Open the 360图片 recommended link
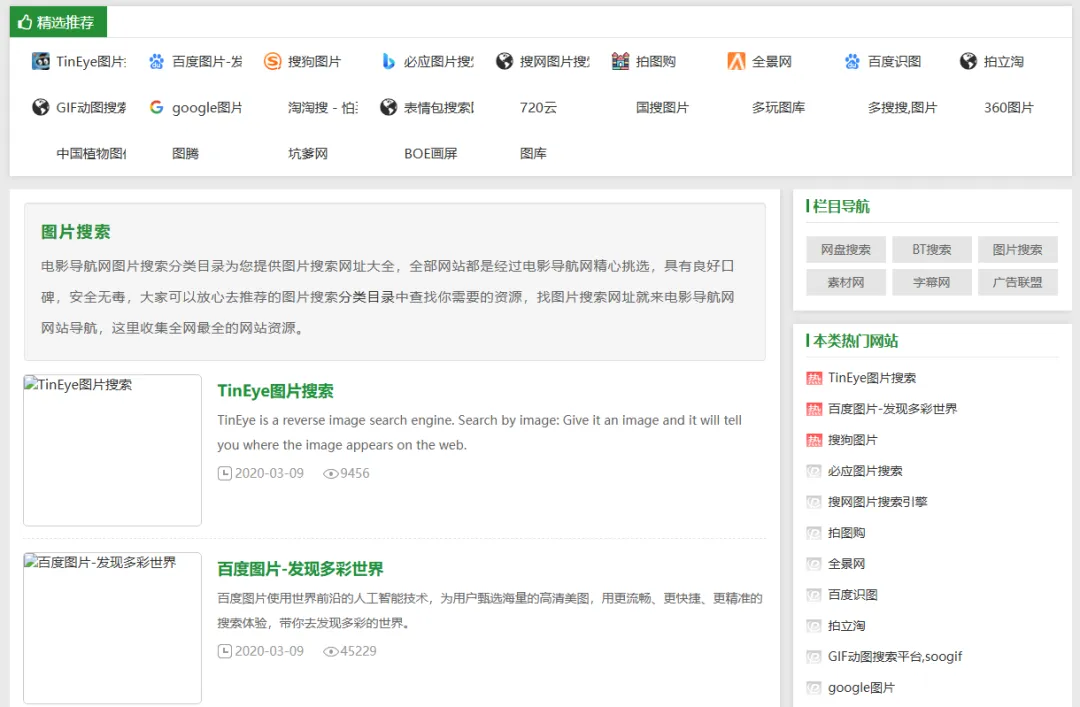This screenshot has width=1080, height=707. (x=1008, y=107)
